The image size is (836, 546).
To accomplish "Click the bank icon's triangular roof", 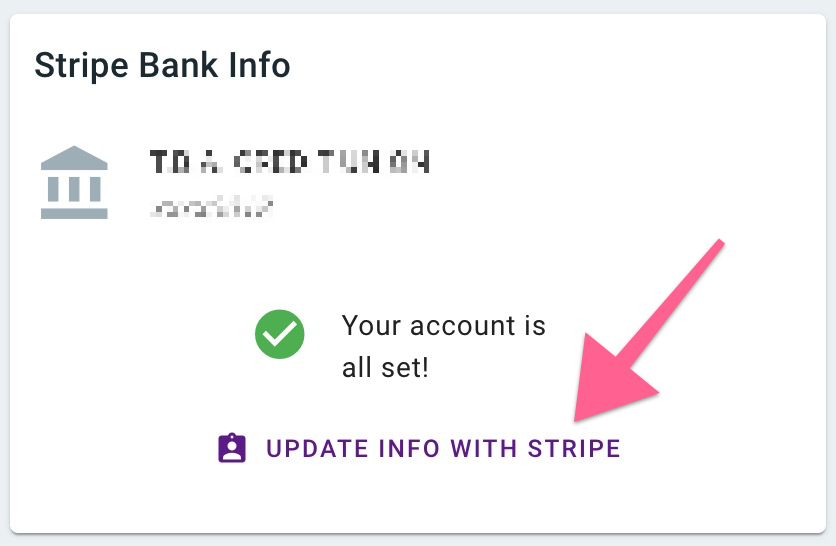I will [x=74, y=158].
